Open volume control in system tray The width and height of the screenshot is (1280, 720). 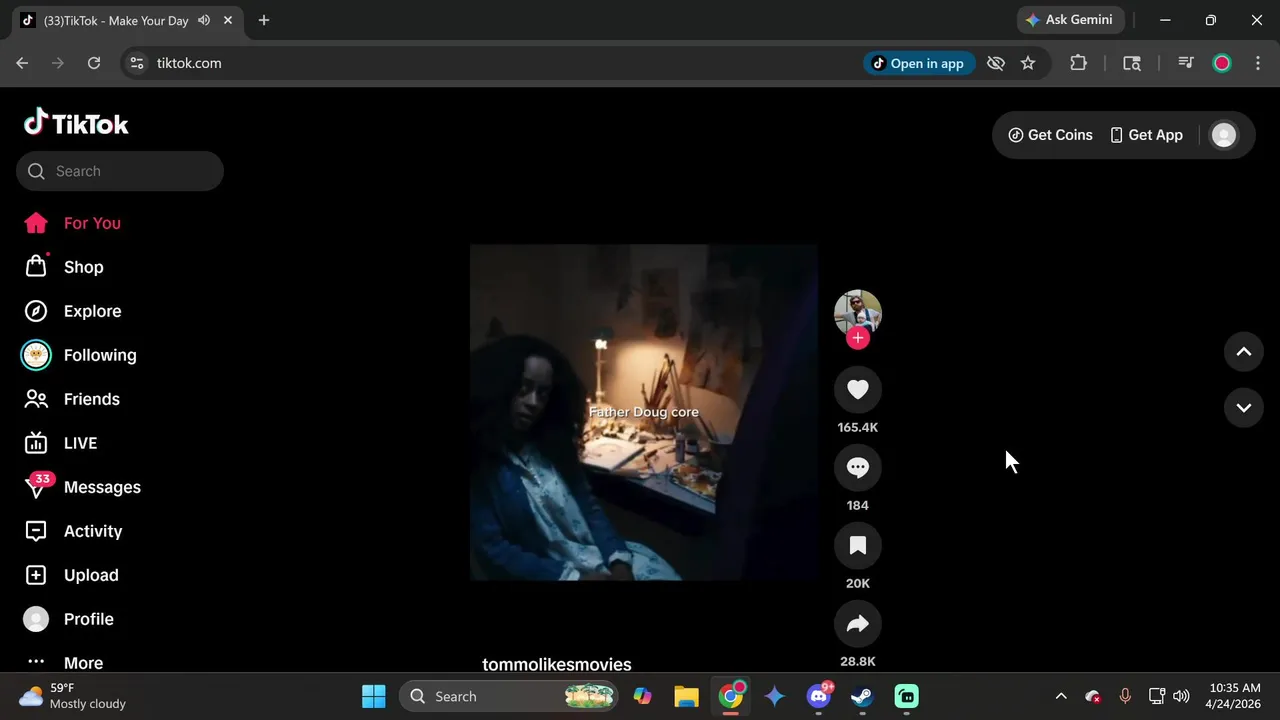[1181, 696]
